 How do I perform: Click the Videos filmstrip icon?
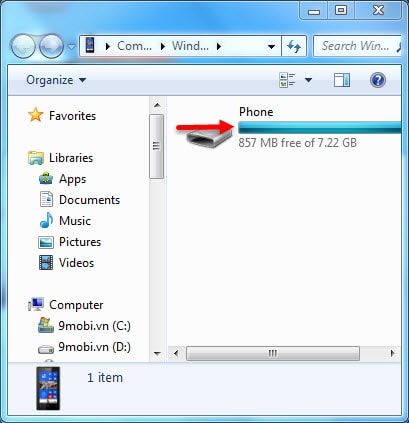tap(46, 263)
